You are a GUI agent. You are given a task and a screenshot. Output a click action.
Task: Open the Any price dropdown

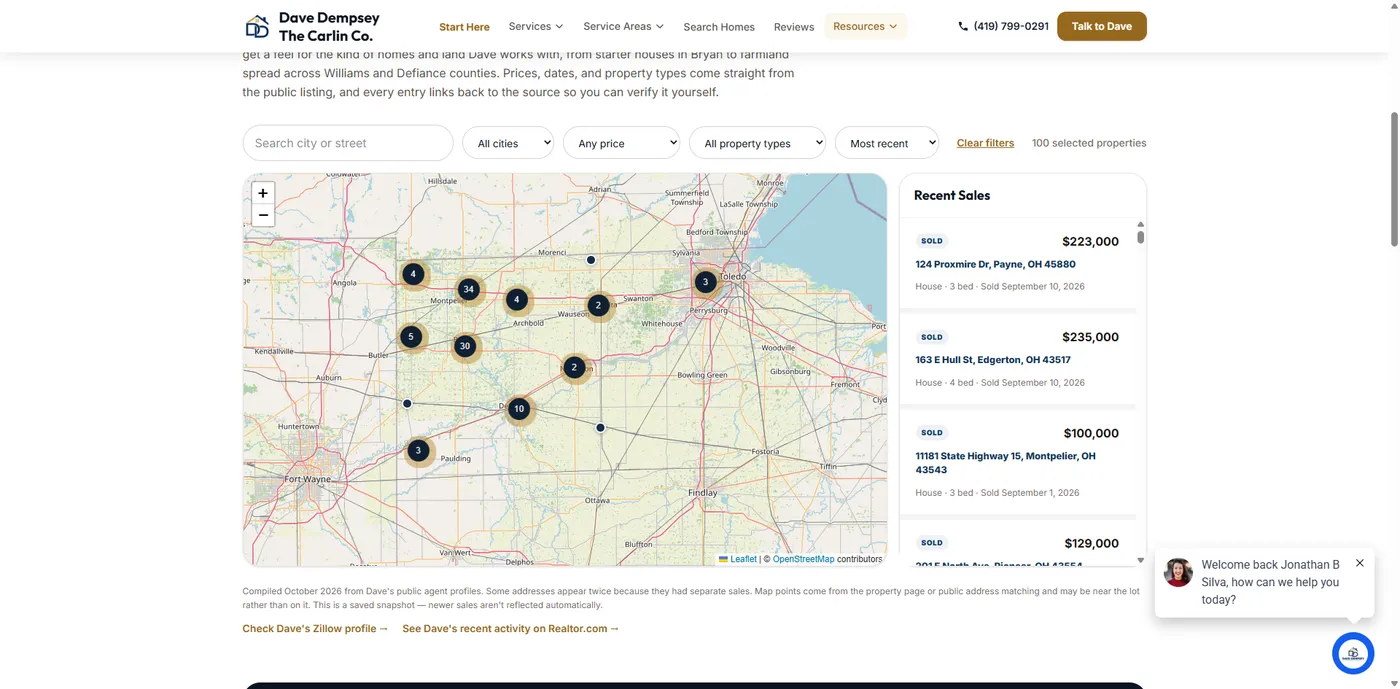(x=622, y=143)
